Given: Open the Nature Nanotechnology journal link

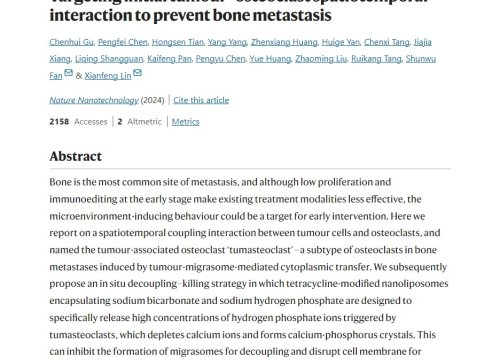Looking at the screenshot, I should click(94, 100).
